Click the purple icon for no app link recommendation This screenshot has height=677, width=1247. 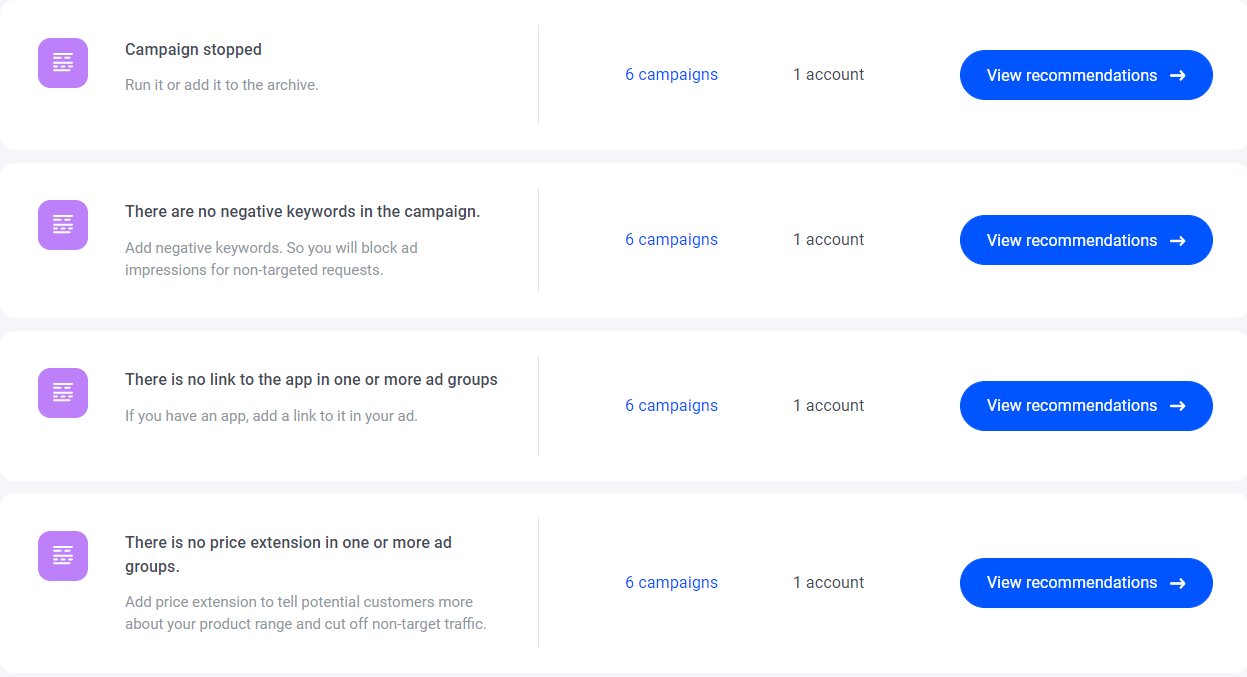point(63,393)
